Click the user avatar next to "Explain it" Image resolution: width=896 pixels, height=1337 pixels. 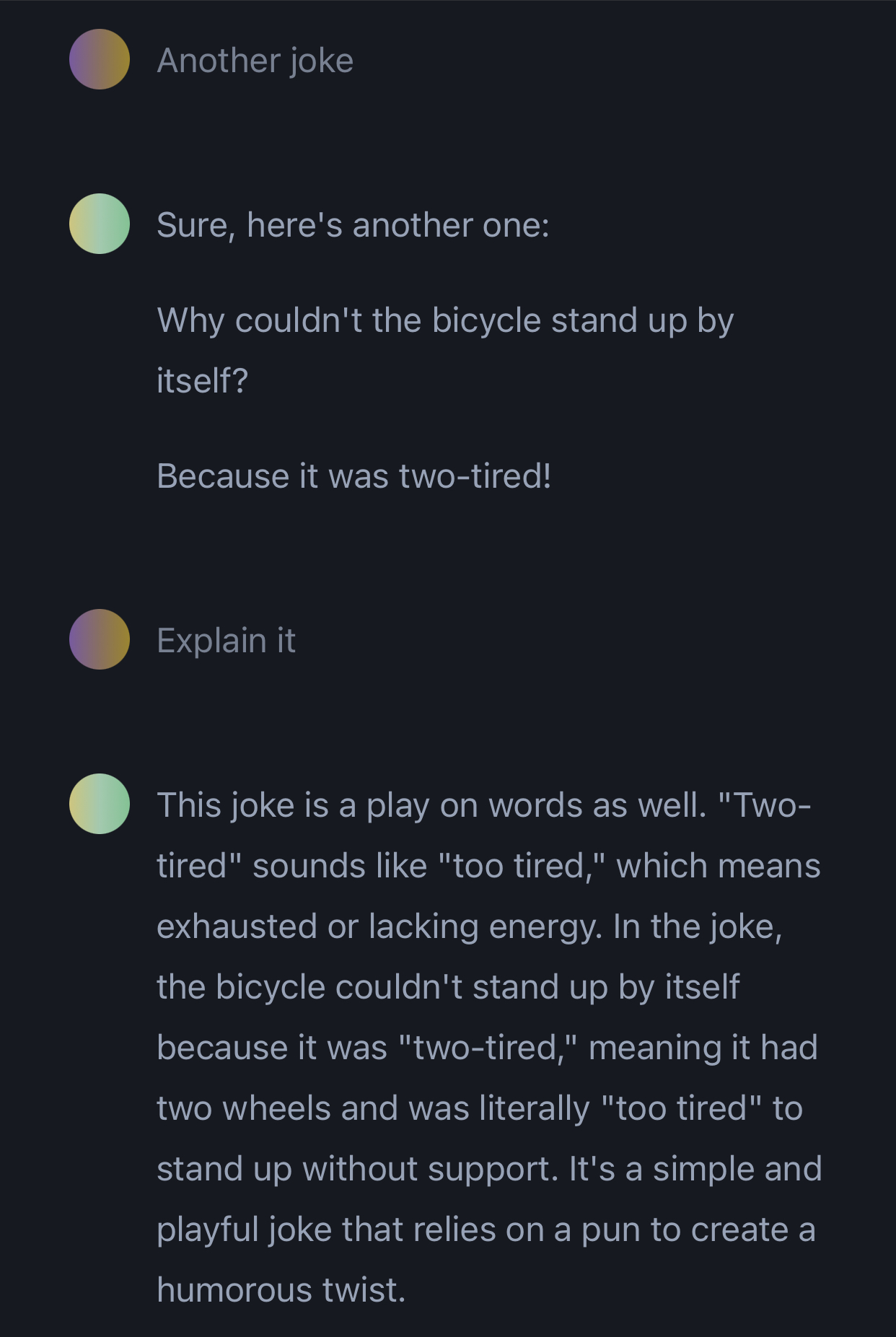pyautogui.click(x=100, y=639)
